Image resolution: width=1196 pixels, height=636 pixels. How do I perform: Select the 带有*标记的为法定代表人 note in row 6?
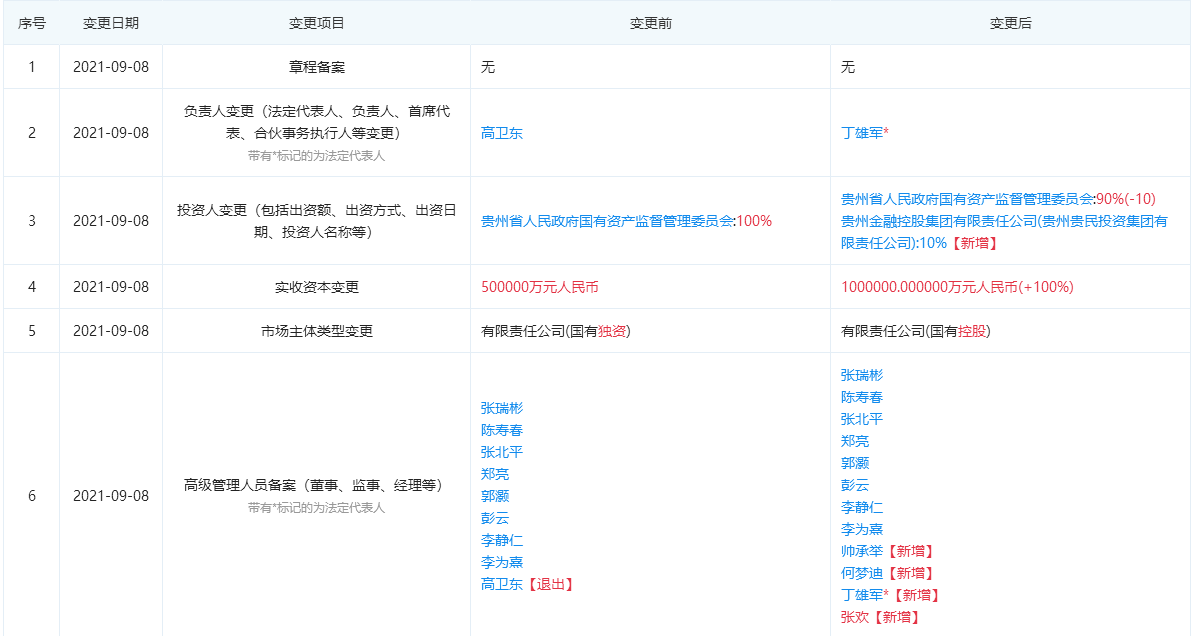click(317, 508)
